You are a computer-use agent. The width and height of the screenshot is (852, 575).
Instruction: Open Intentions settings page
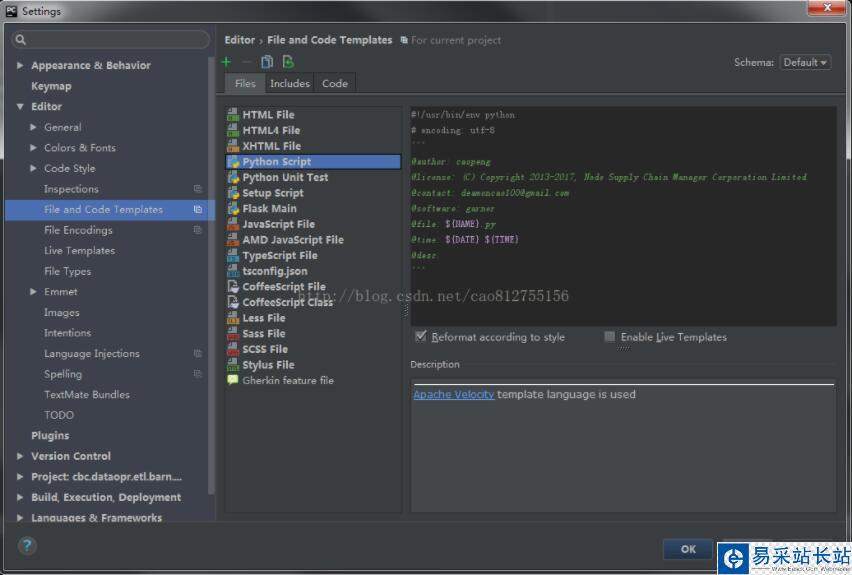coord(67,333)
